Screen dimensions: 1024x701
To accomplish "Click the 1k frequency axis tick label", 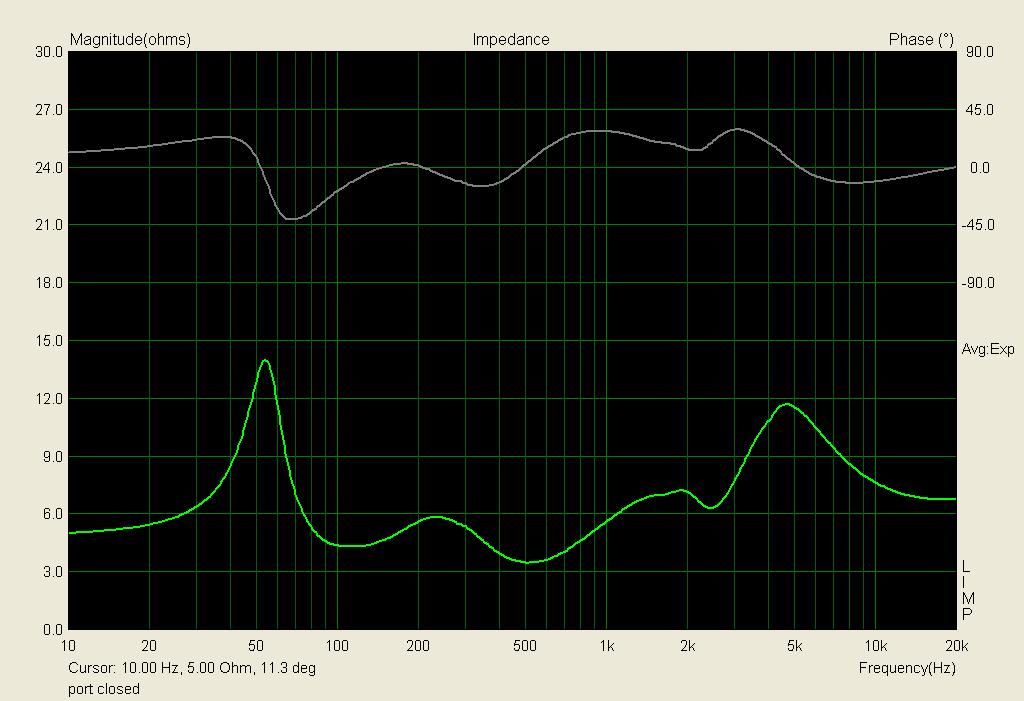I will point(607,646).
